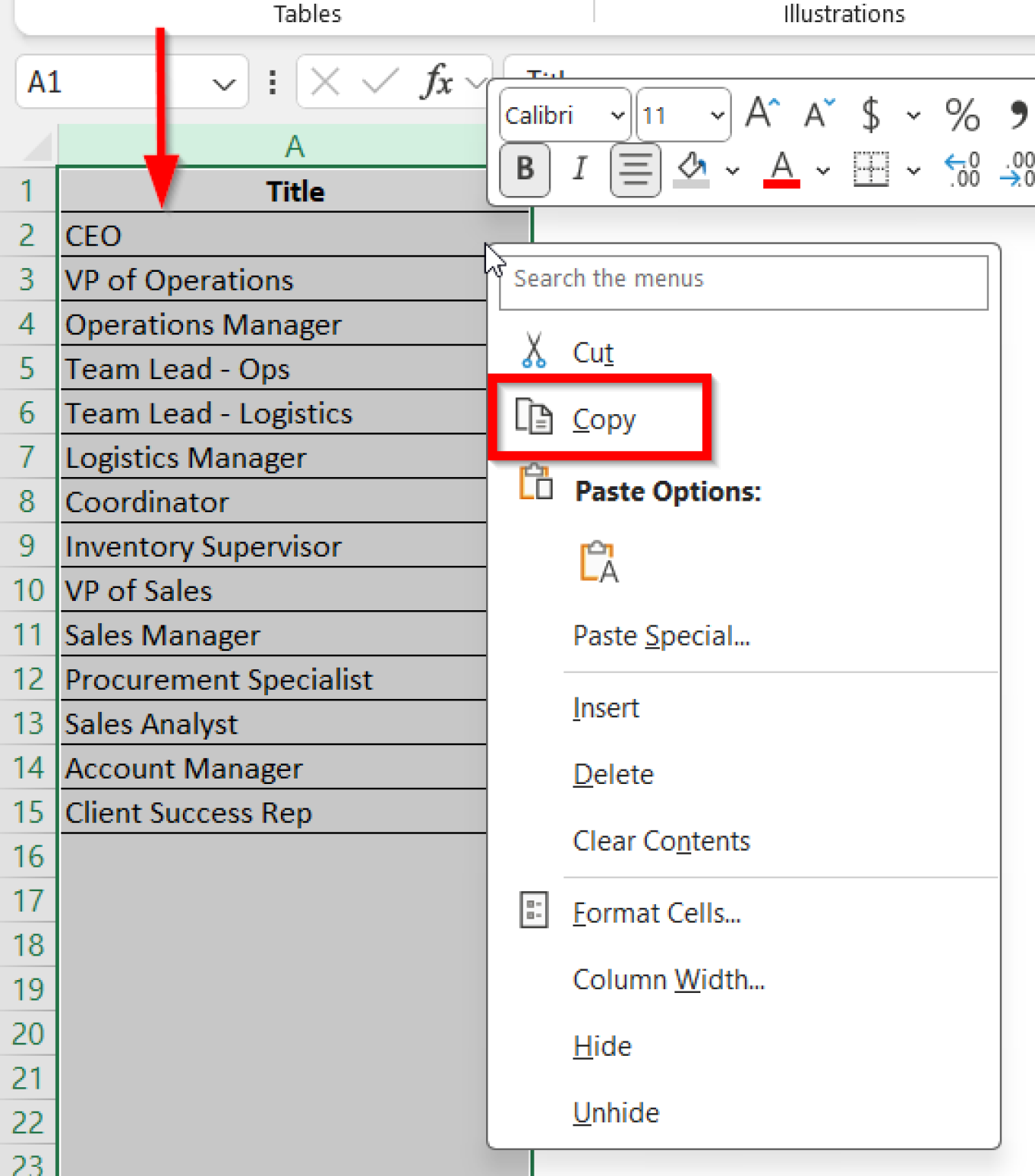1035x1176 pixels.
Task: Open the borders dropdown arrow
Action: coord(913,170)
